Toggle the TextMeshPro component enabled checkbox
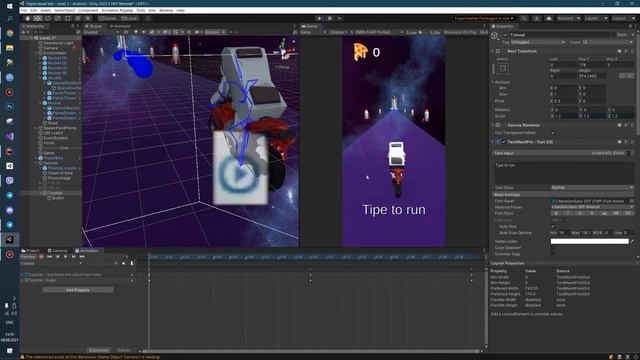The height and width of the screenshot is (360, 640). tap(504, 142)
